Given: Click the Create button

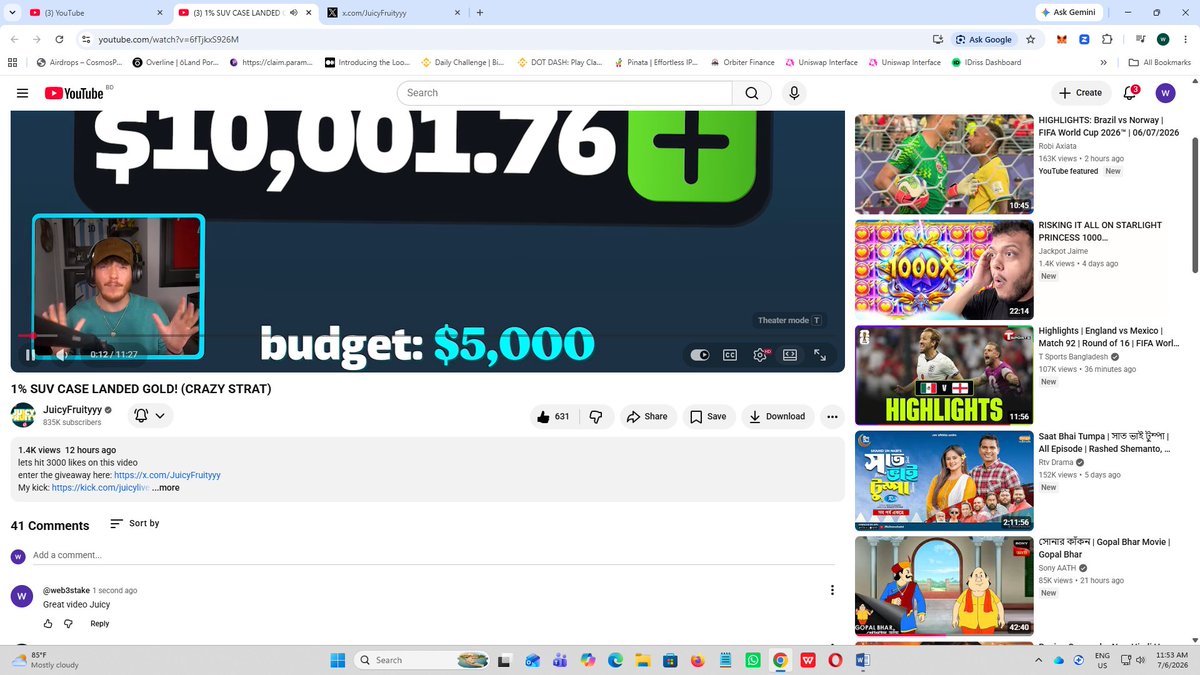Looking at the screenshot, I should [x=1080, y=93].
